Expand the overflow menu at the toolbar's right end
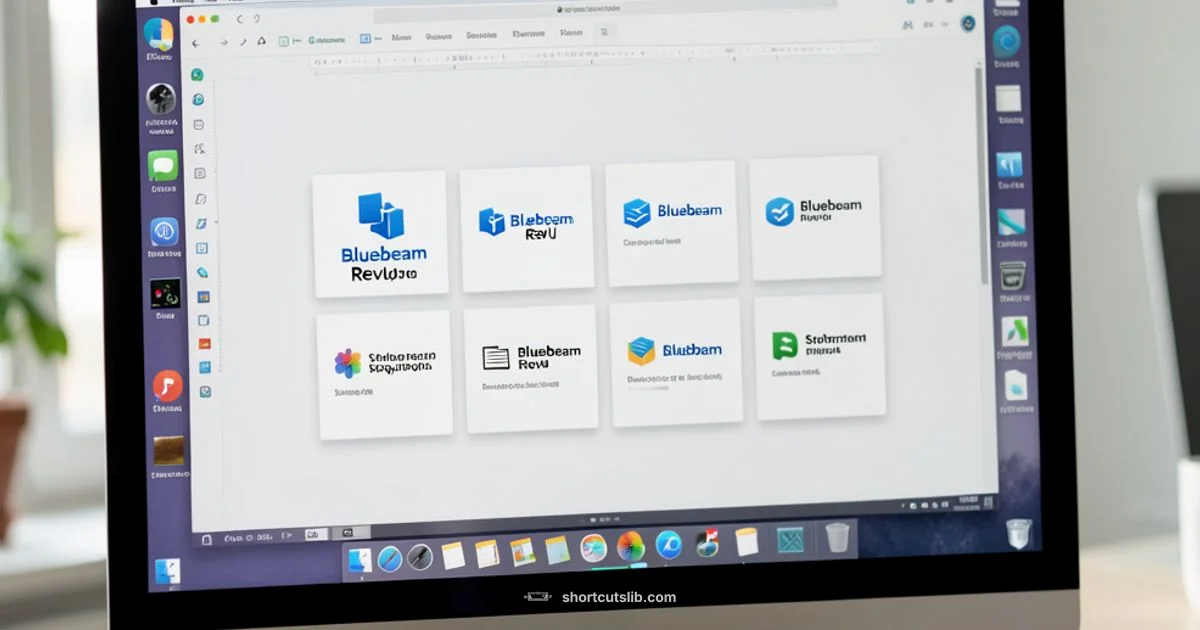The height and width of the screenshot is (630, 1200). (604, 32)
